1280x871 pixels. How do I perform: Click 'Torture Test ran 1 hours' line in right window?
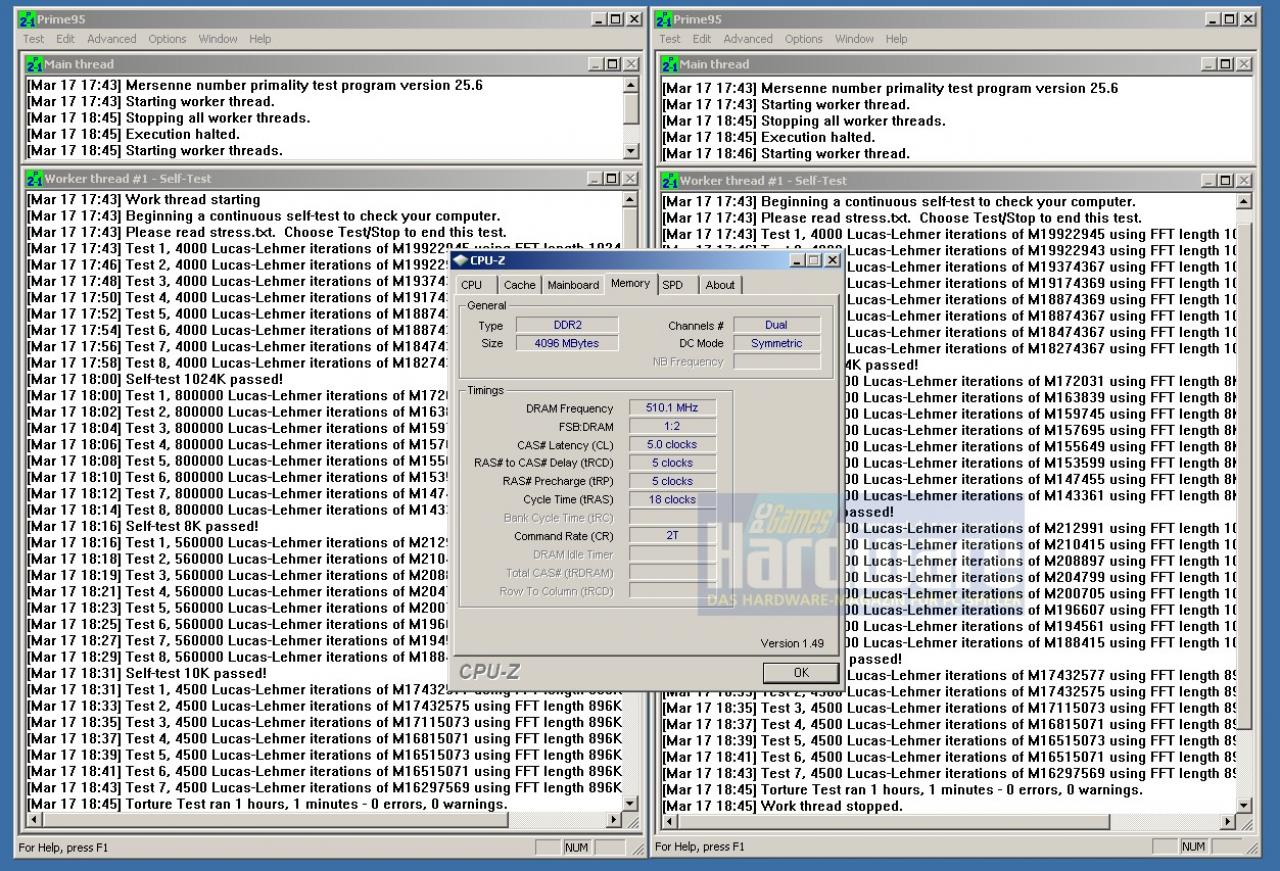(903, 790)
